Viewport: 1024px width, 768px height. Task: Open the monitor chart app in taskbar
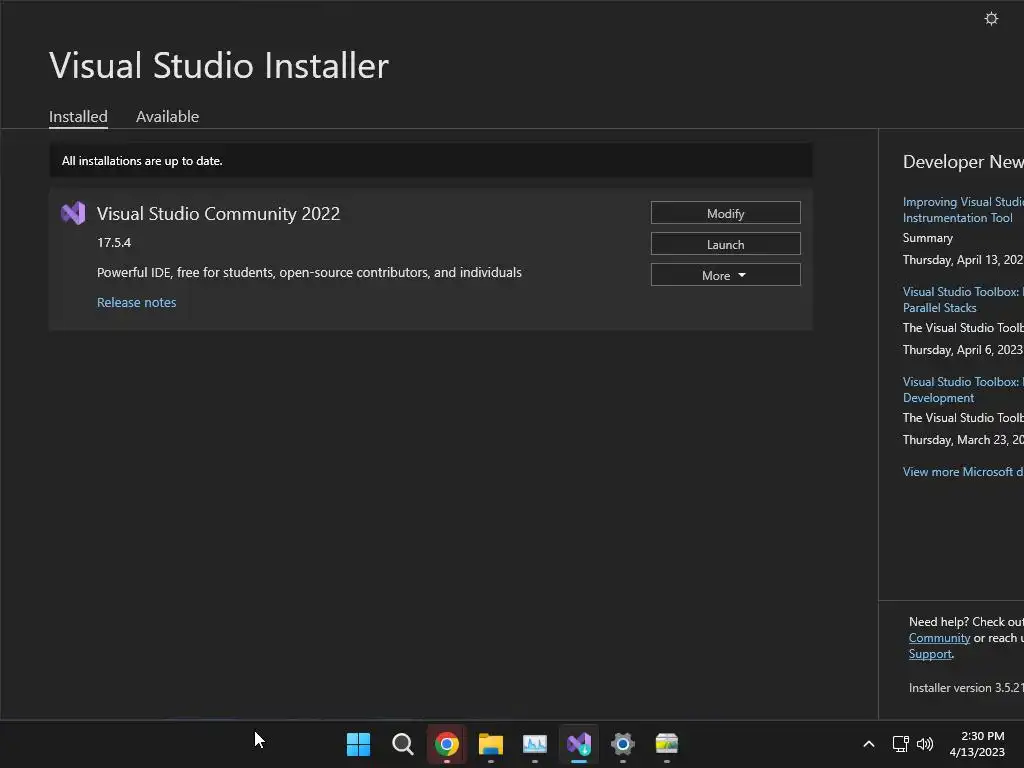point(535,744)
